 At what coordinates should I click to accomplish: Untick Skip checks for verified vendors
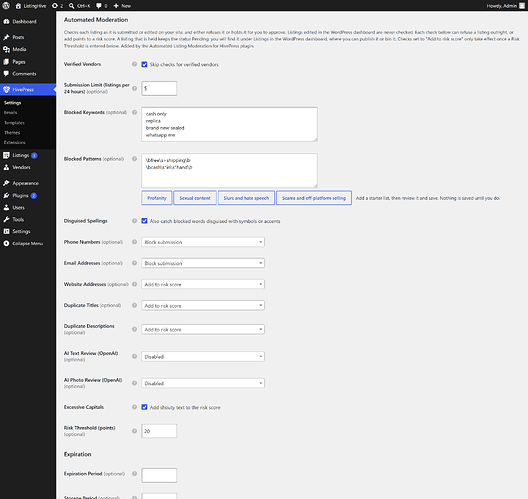tap(144, 64)
